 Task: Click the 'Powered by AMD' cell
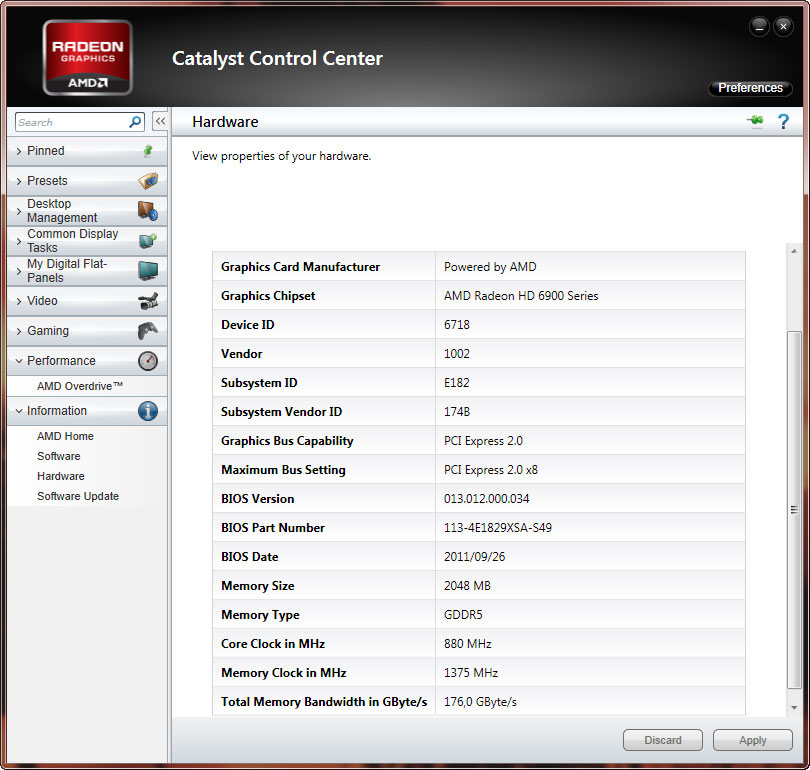tap(590, 267)
